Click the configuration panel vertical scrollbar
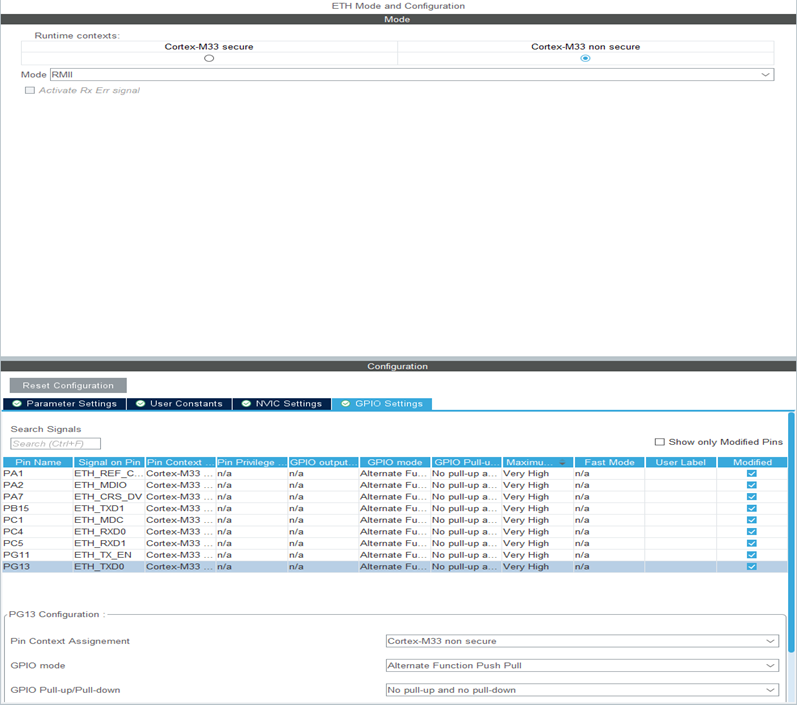 click(791, 533)
